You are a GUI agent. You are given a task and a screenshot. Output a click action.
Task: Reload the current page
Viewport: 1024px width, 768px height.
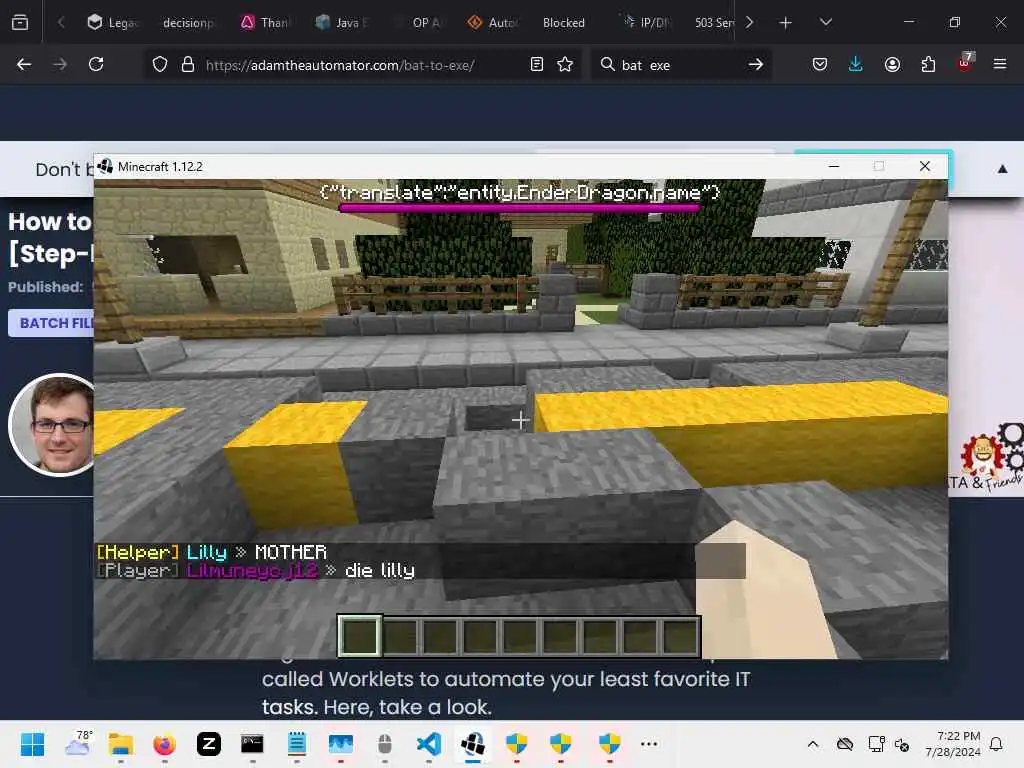(96, 64)
